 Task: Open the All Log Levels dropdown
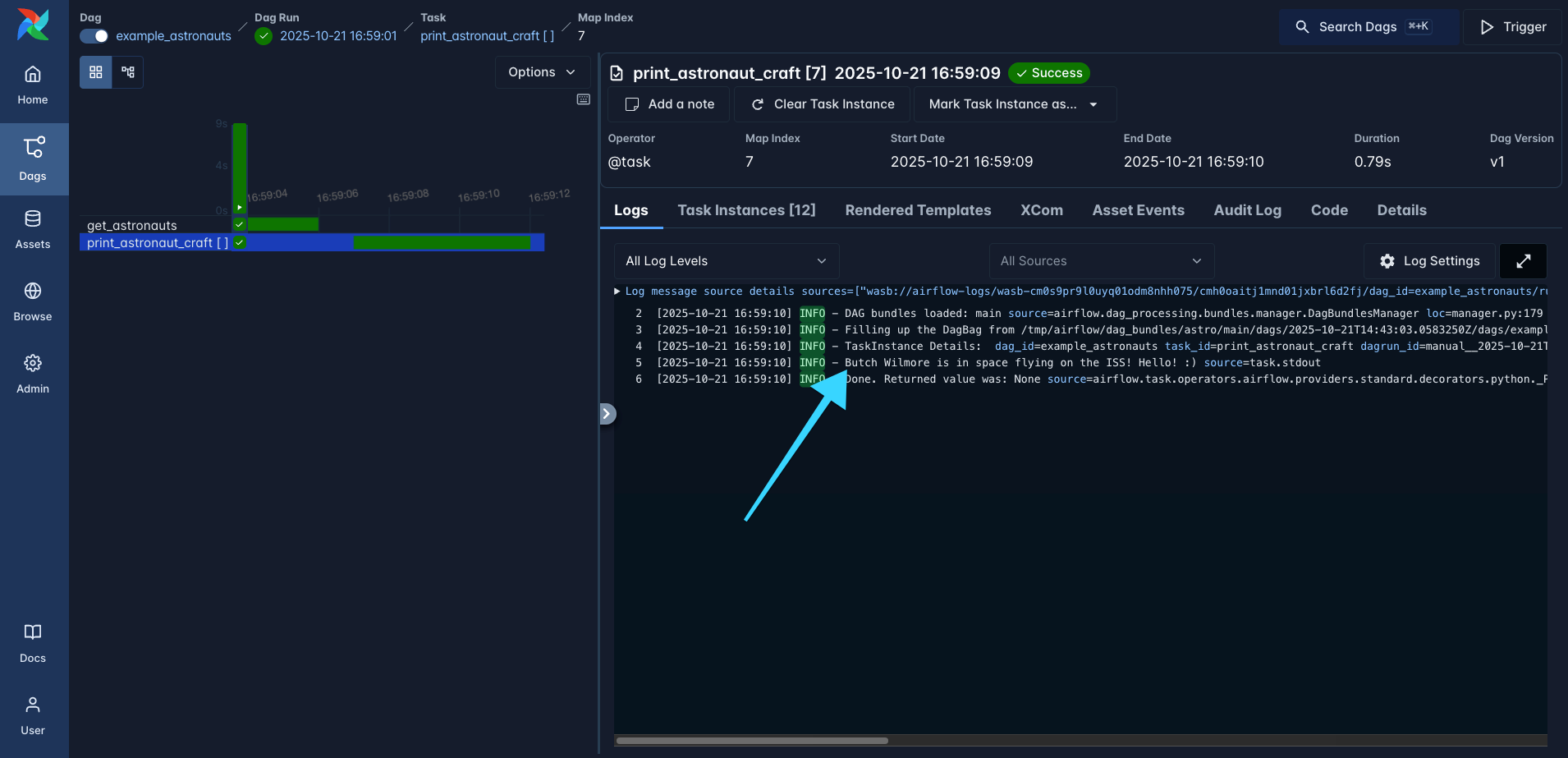coord(725,260)
